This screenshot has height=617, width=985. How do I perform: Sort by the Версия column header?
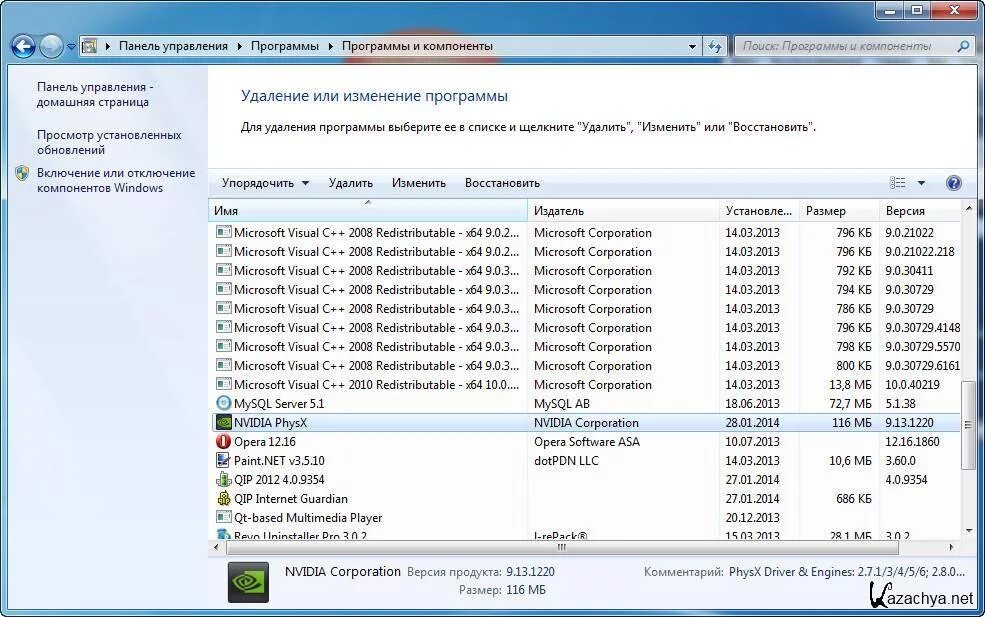click(920, 210)
